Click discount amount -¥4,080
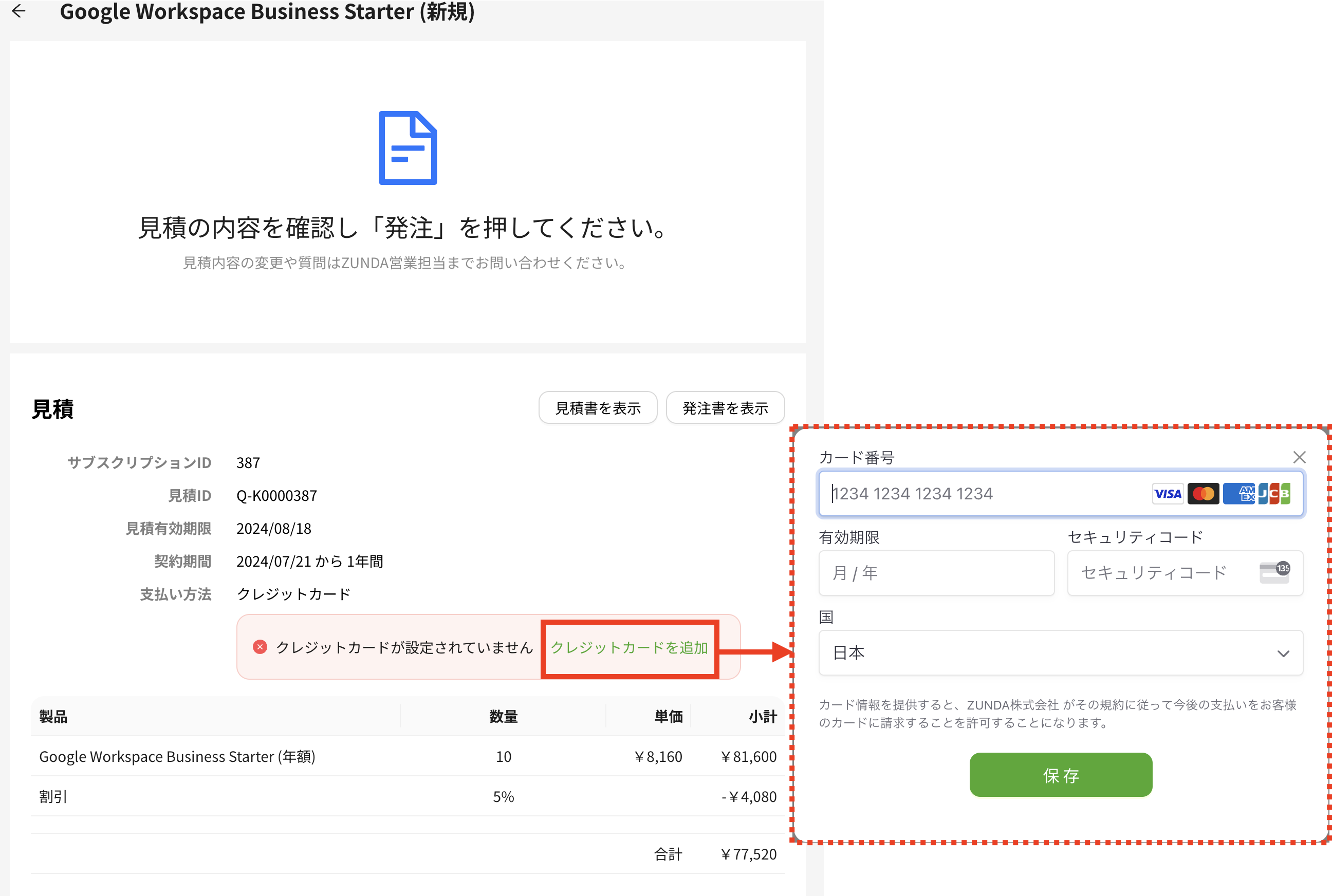 (x=749, y=796)
